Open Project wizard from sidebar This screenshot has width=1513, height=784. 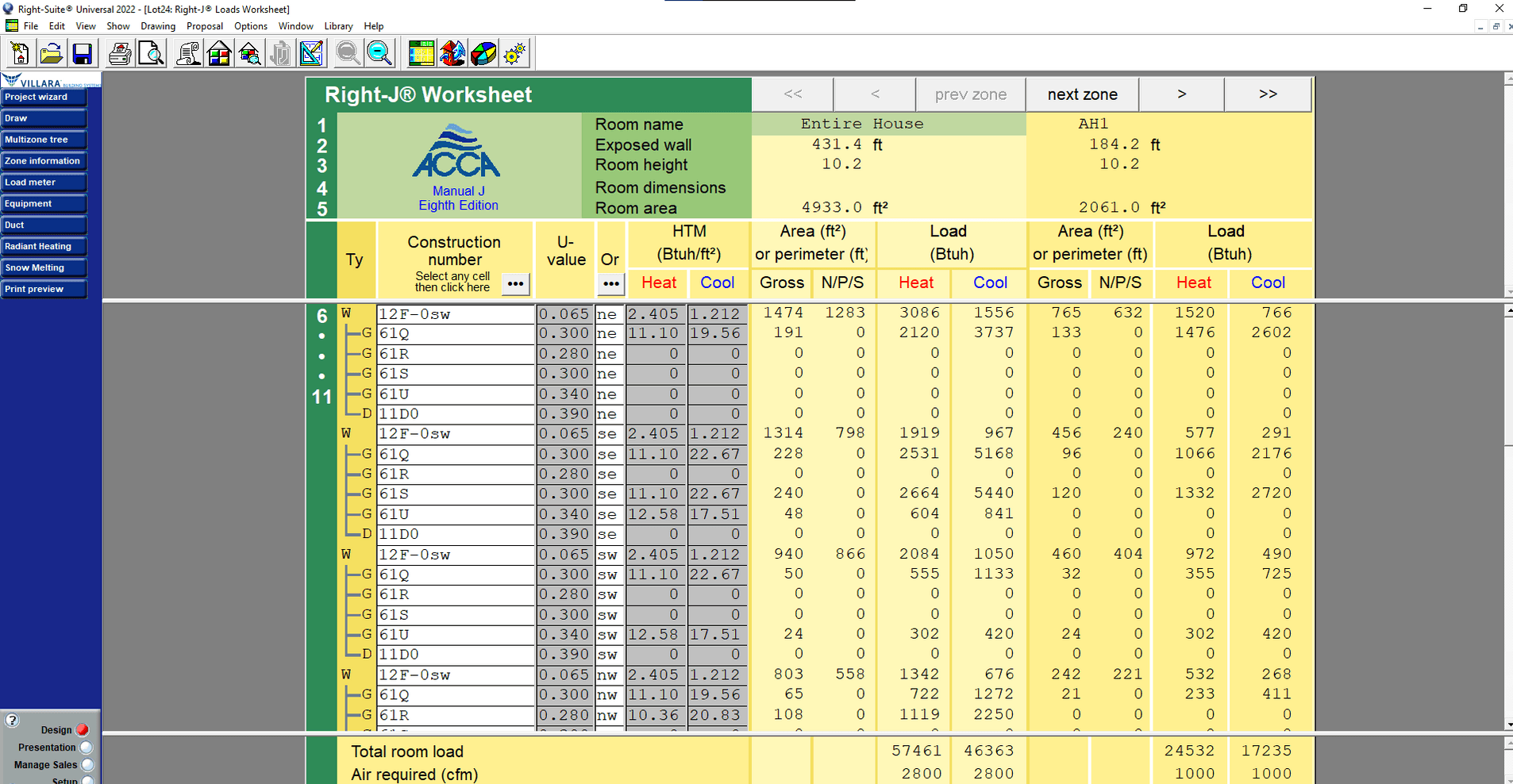(44, 97)
